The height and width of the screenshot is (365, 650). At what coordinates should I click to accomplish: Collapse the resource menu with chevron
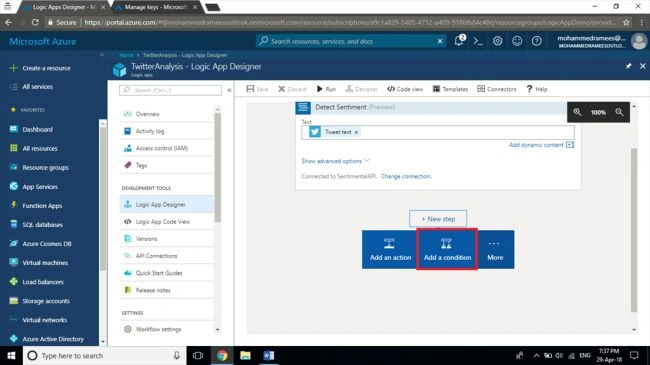(x=229, y=90)
